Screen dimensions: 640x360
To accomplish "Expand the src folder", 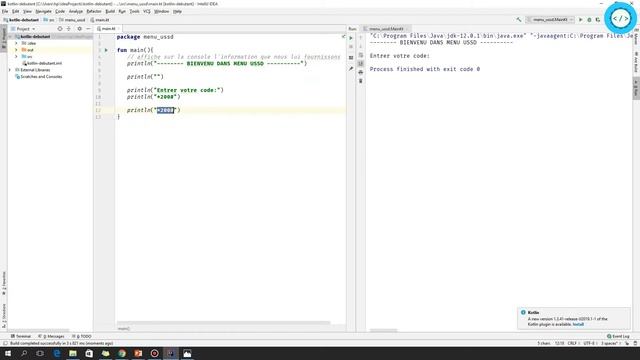I will (16, 57).
